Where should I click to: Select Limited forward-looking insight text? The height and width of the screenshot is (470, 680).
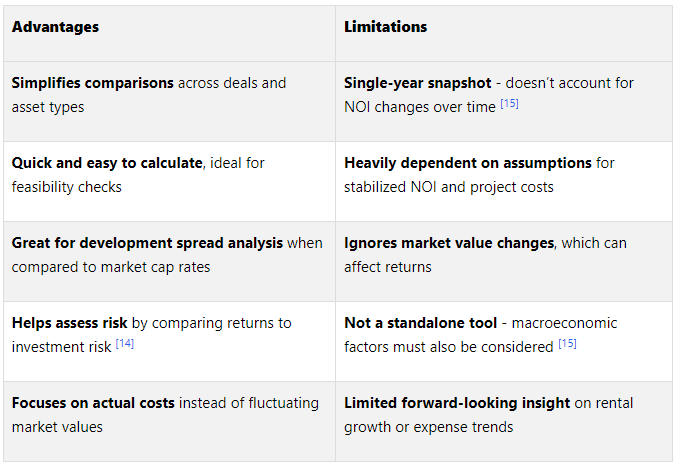point(457,403)
